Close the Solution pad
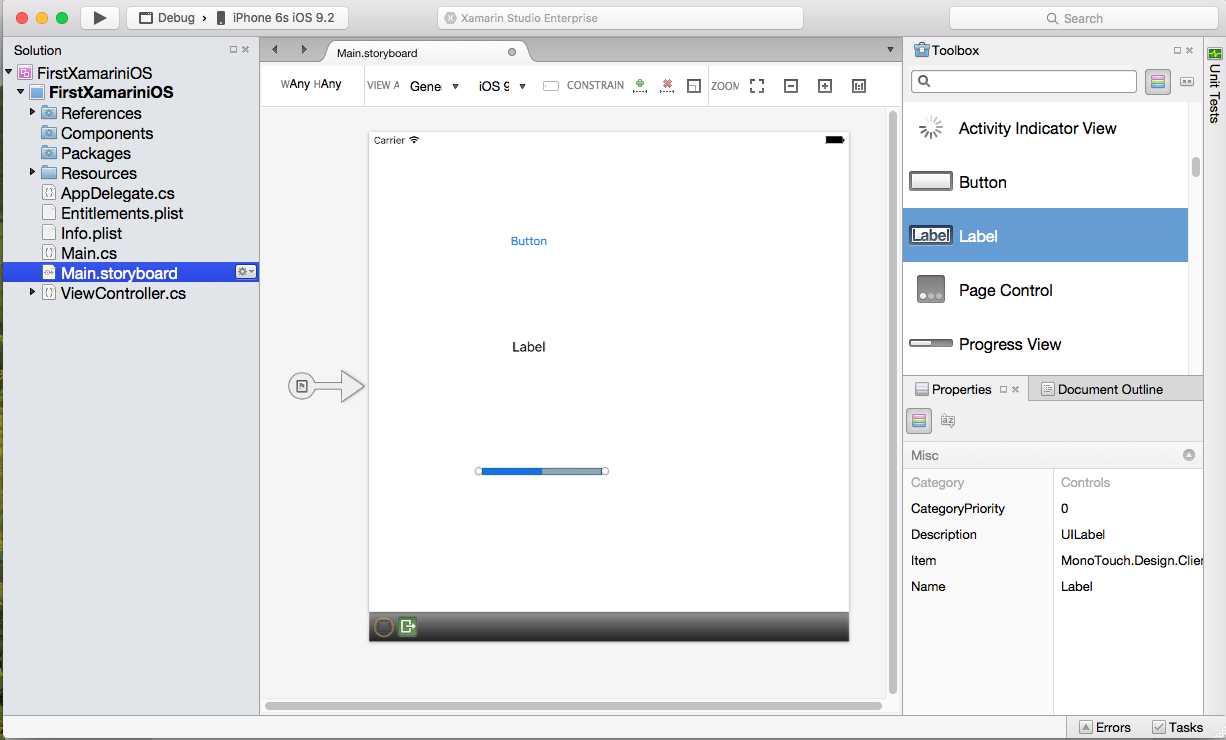This screenshot has width=1226, height=740. [x=246, y=49]
